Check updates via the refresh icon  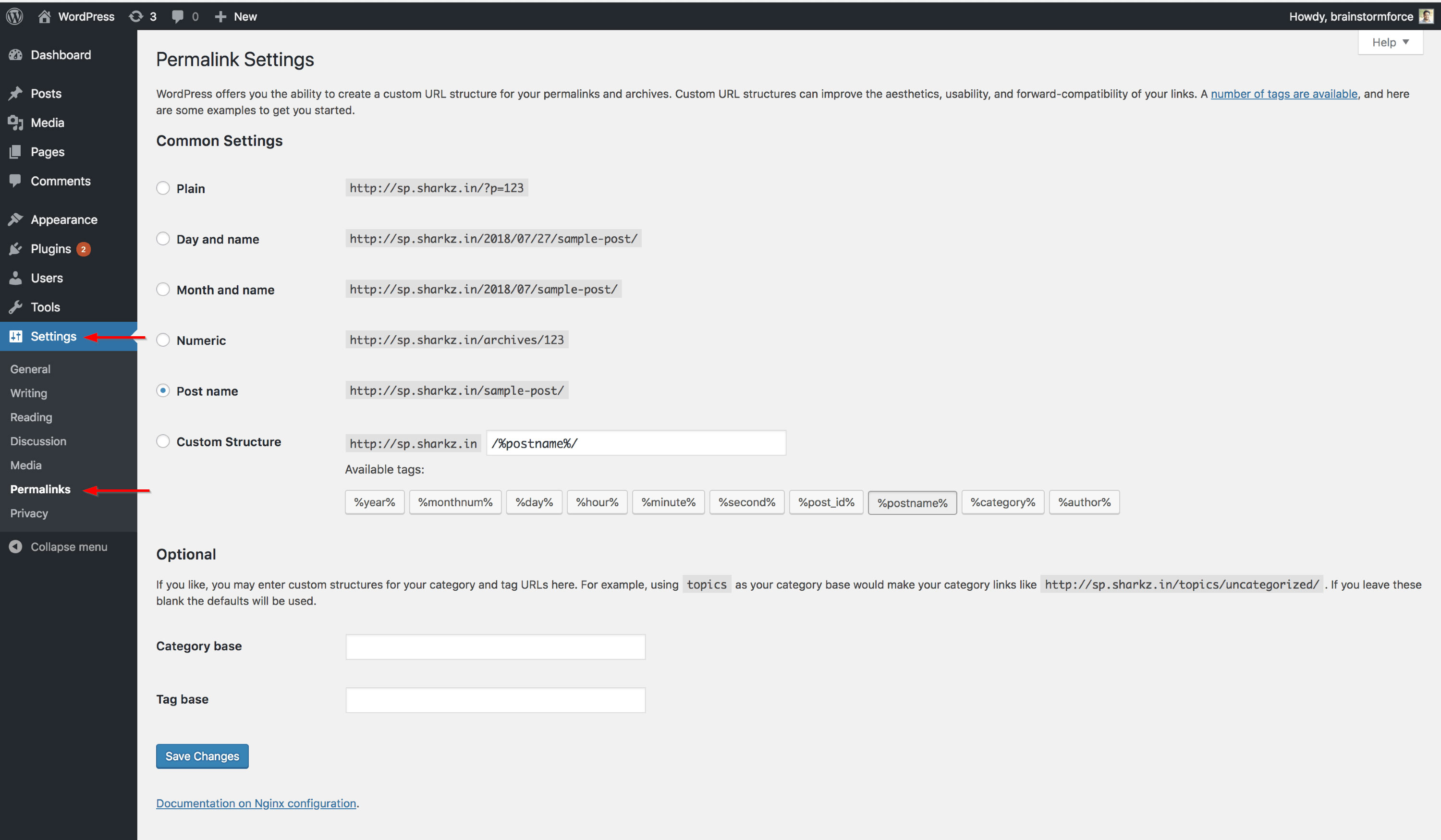point(135,16)
